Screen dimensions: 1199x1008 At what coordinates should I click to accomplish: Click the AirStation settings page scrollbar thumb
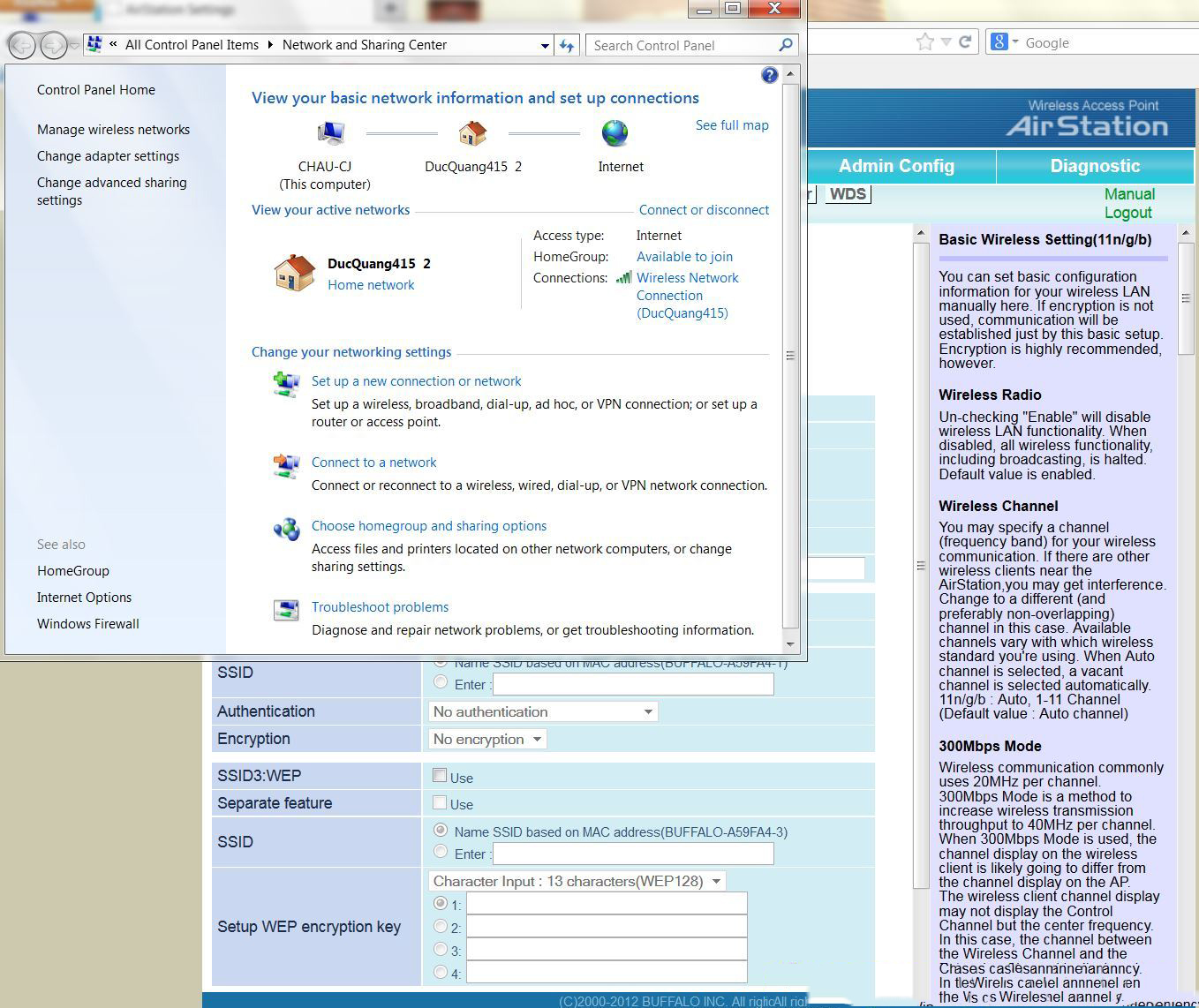pos(920,565)
